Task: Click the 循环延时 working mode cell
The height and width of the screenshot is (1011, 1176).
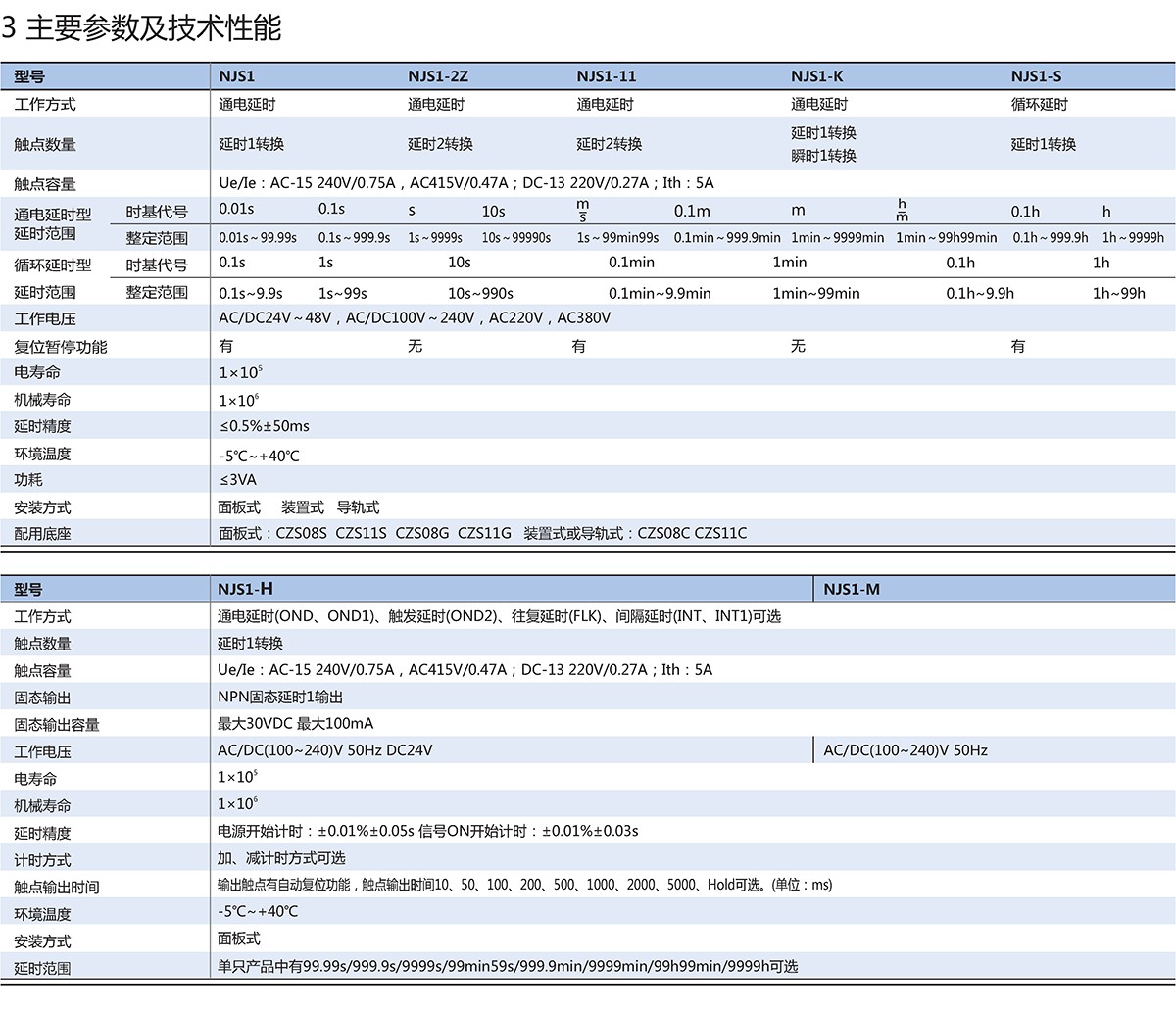Action: click(x=1039, y=104)
